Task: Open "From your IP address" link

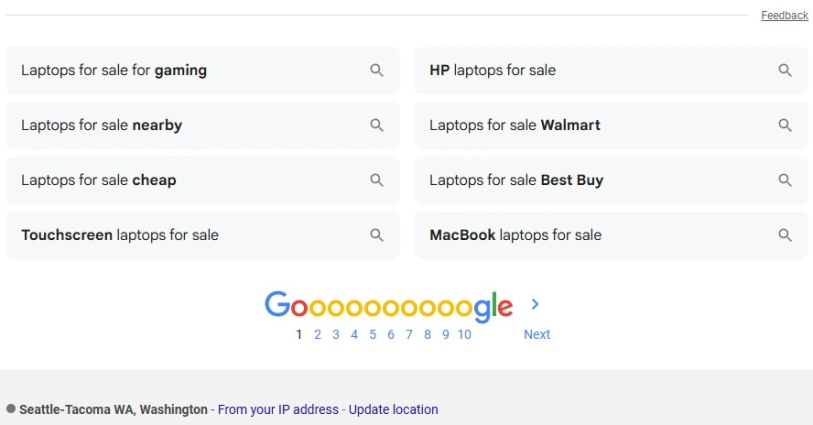Action: [278, 410]
